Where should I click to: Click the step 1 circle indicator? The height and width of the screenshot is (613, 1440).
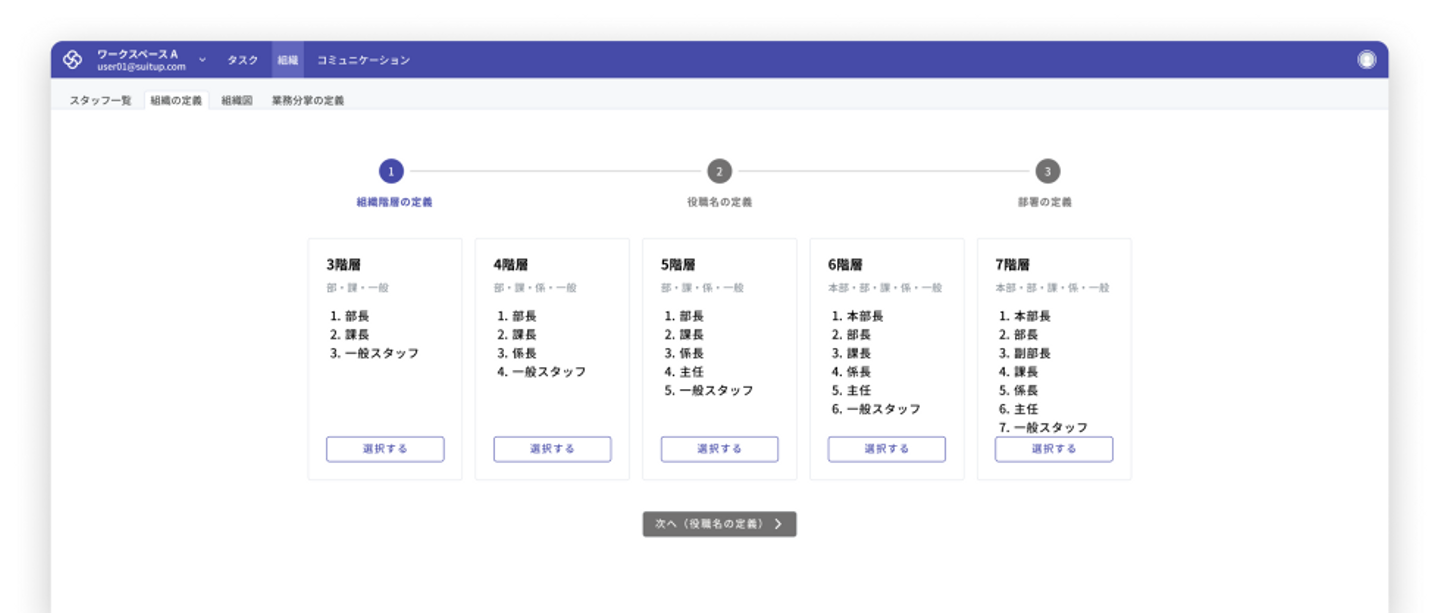391,172
